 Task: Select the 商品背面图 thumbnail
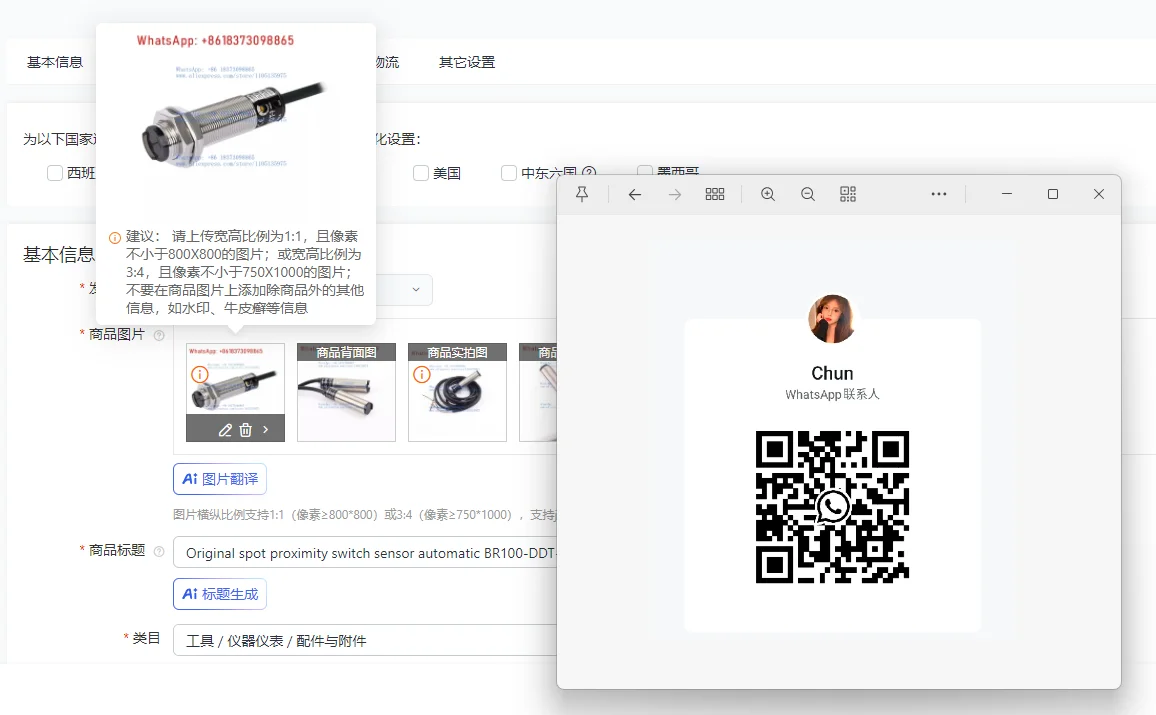click(x=347, y=392)
